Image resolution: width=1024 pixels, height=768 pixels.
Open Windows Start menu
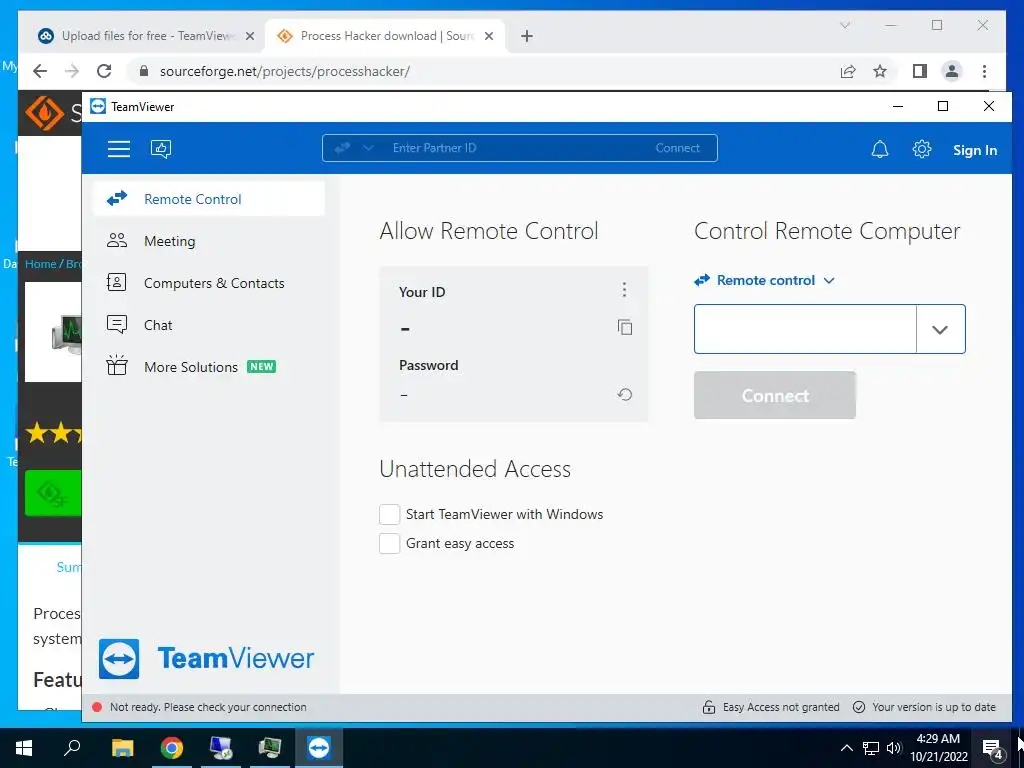click(24, 748)
